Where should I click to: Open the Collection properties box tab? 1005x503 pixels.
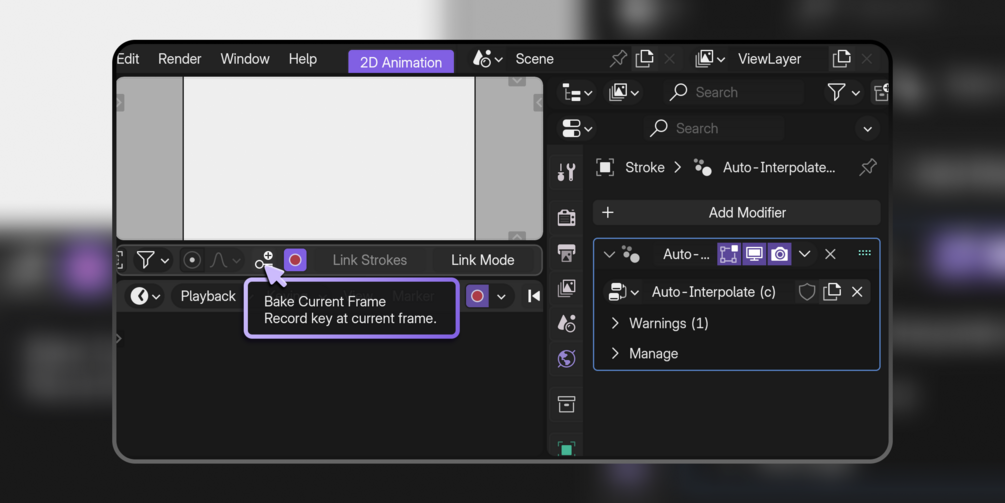tap(566, 404)
